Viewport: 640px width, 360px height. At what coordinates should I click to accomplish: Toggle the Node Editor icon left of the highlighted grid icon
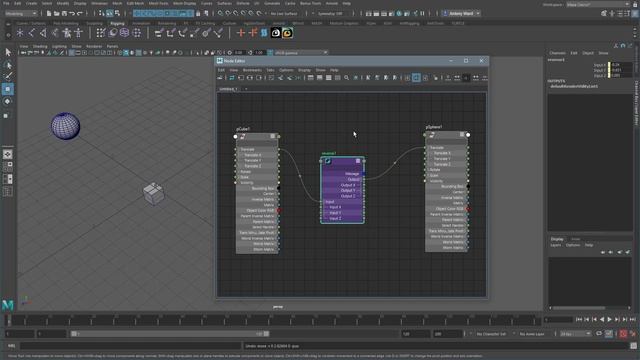click(407, 78)
